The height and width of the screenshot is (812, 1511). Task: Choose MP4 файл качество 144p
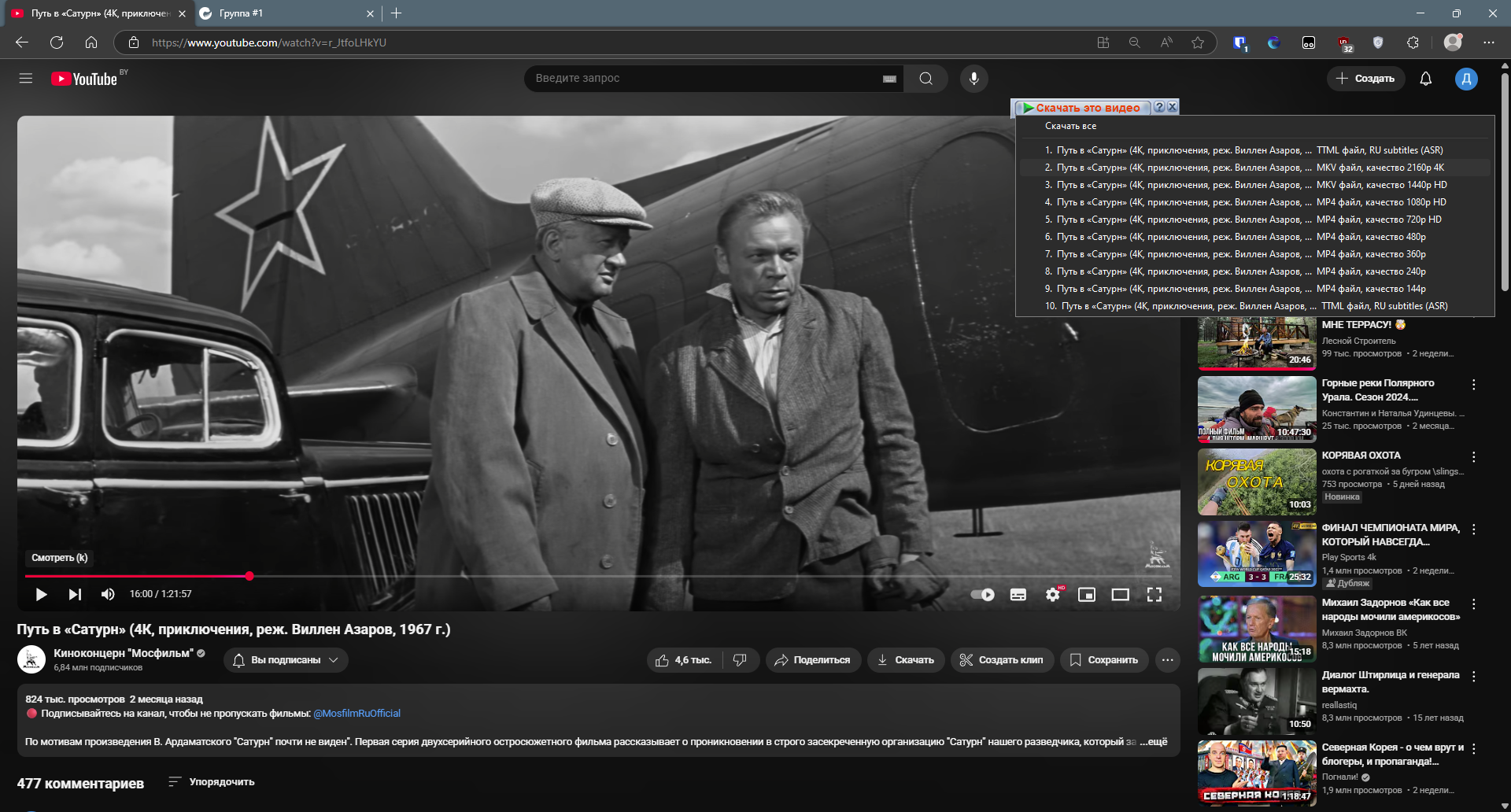click(x=1255, y=289)
